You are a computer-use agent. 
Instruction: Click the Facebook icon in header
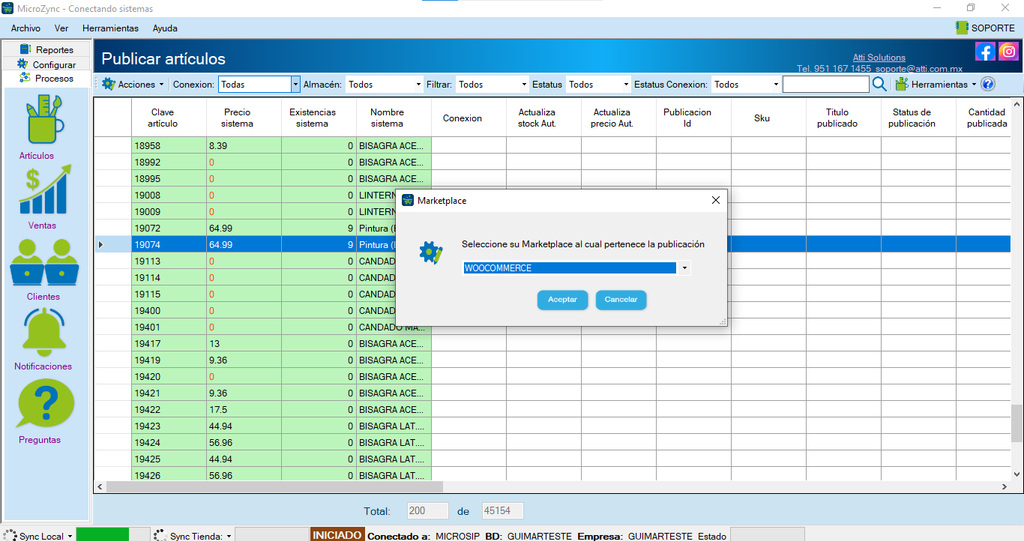[x=985, y=51]
